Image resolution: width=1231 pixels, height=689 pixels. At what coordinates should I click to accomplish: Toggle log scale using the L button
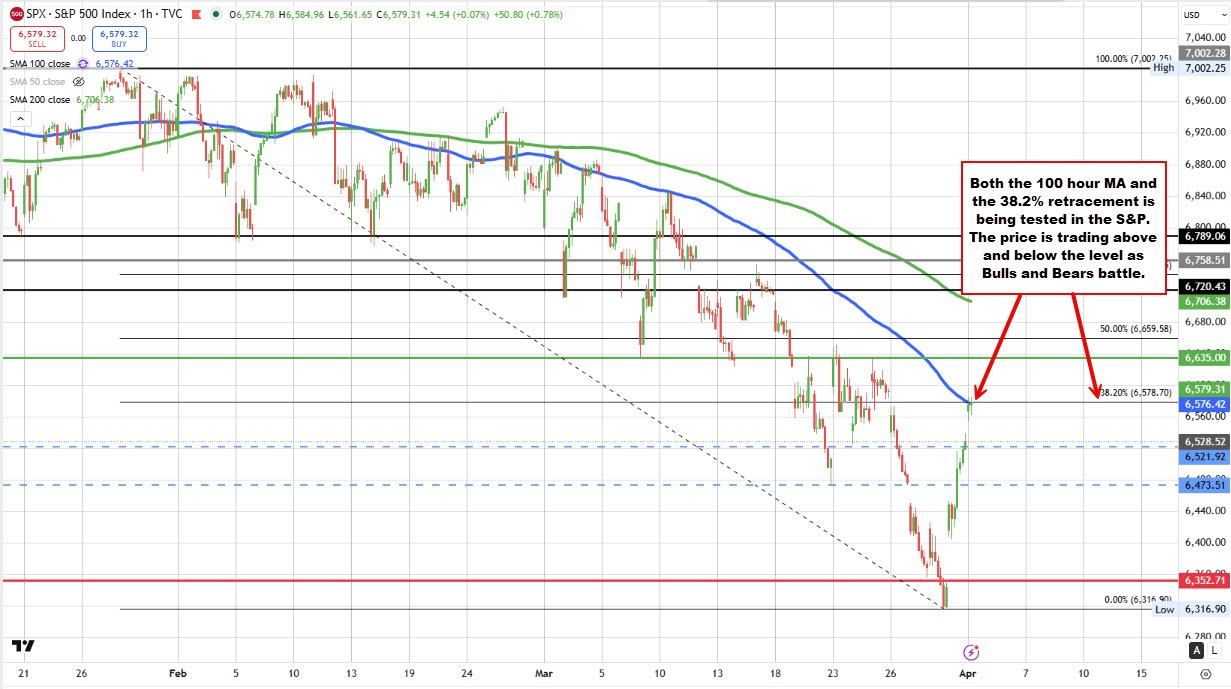[1213, 650]
